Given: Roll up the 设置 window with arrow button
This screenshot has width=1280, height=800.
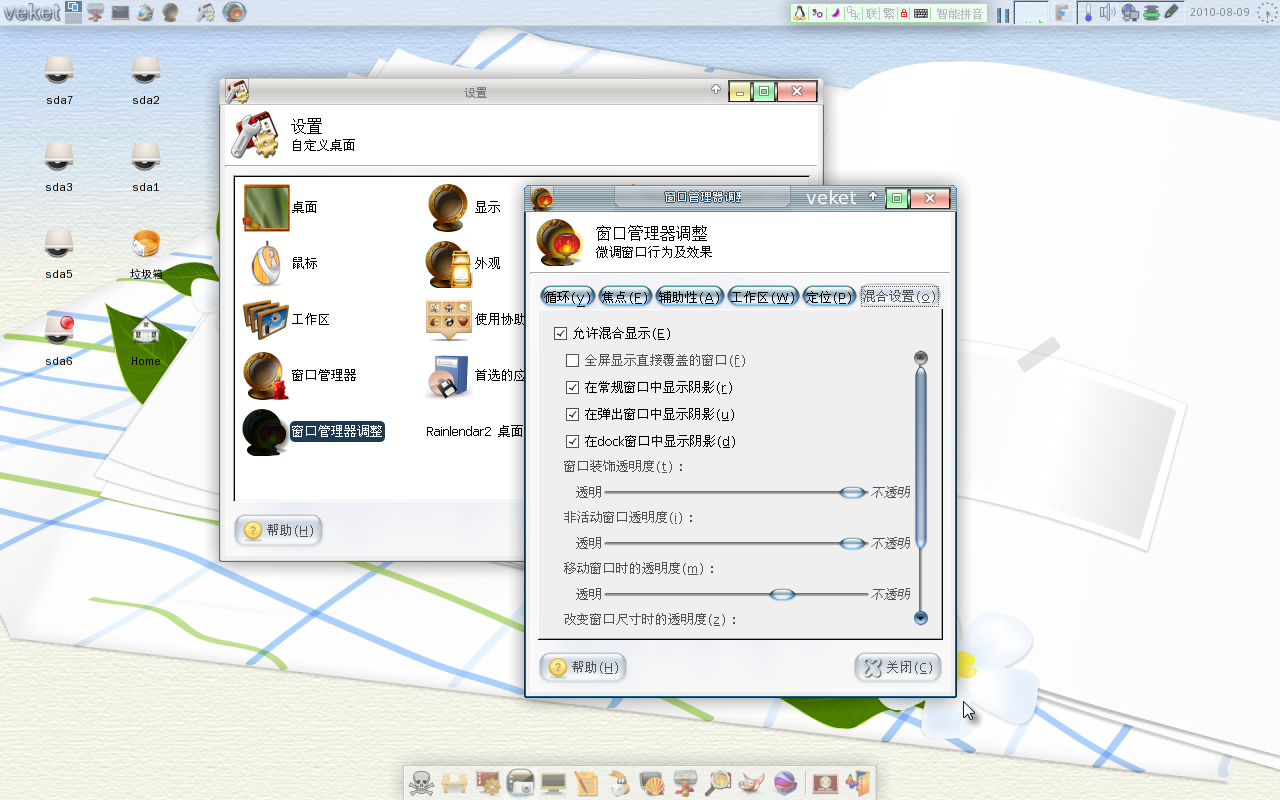Looking at the screenshot, I should (x=716, y=90).
